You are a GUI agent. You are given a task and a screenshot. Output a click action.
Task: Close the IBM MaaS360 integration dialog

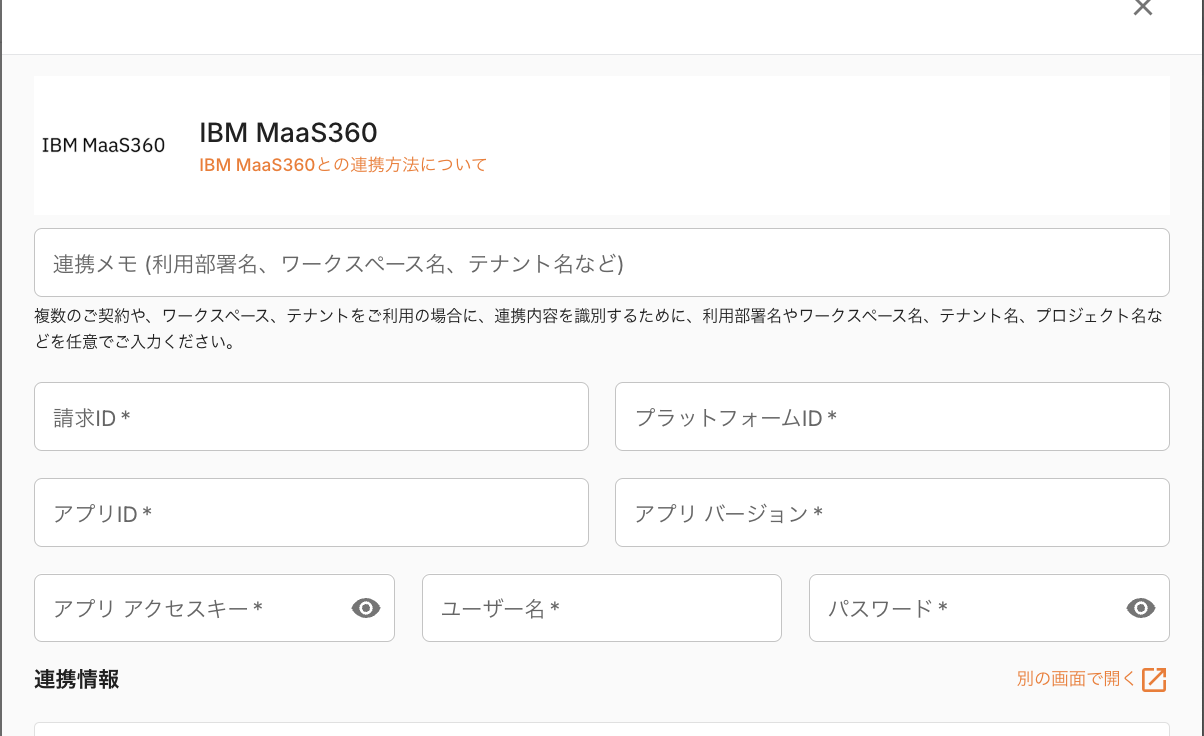(x=1142, y=8)
